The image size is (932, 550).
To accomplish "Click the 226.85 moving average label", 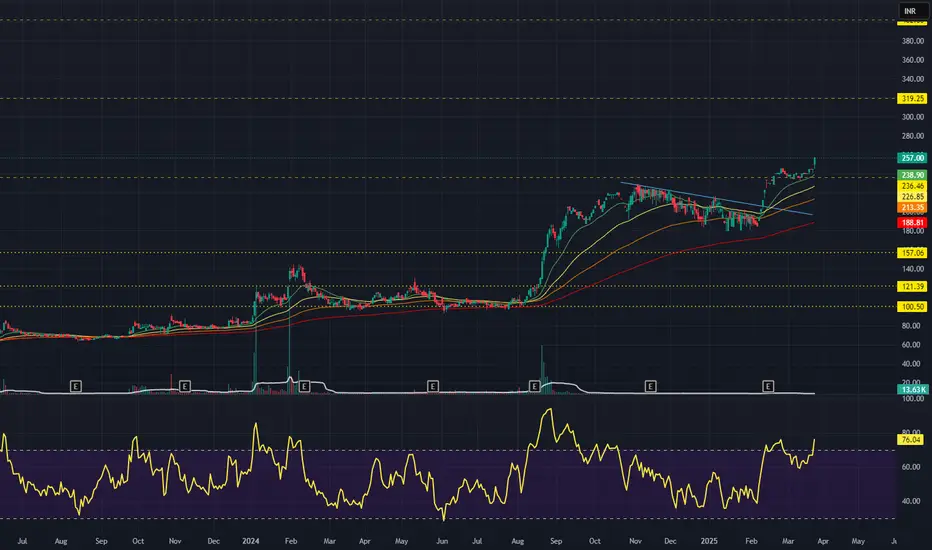I will tap(912, 197).
